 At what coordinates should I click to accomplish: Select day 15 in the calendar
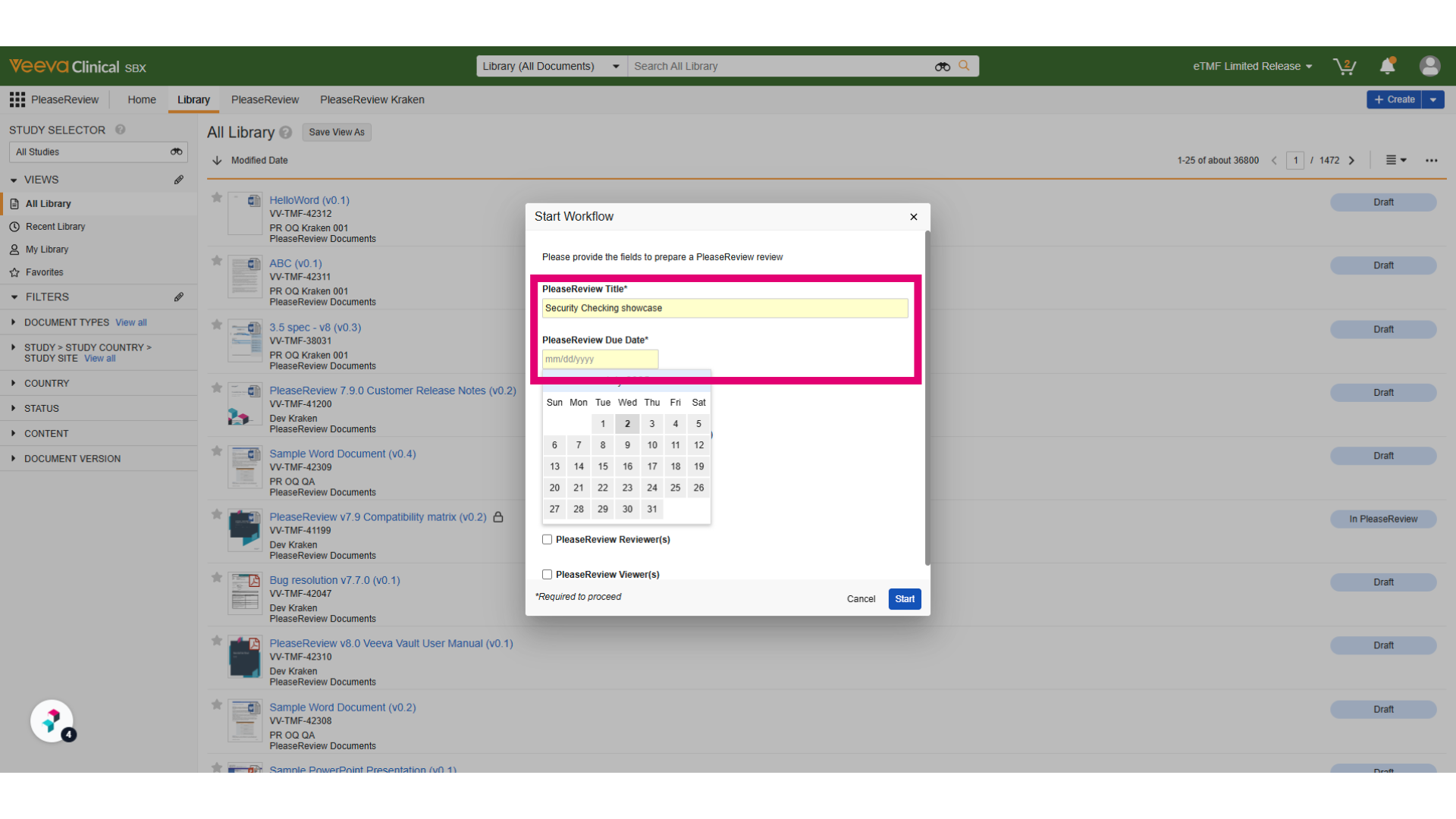click(603, 466)
